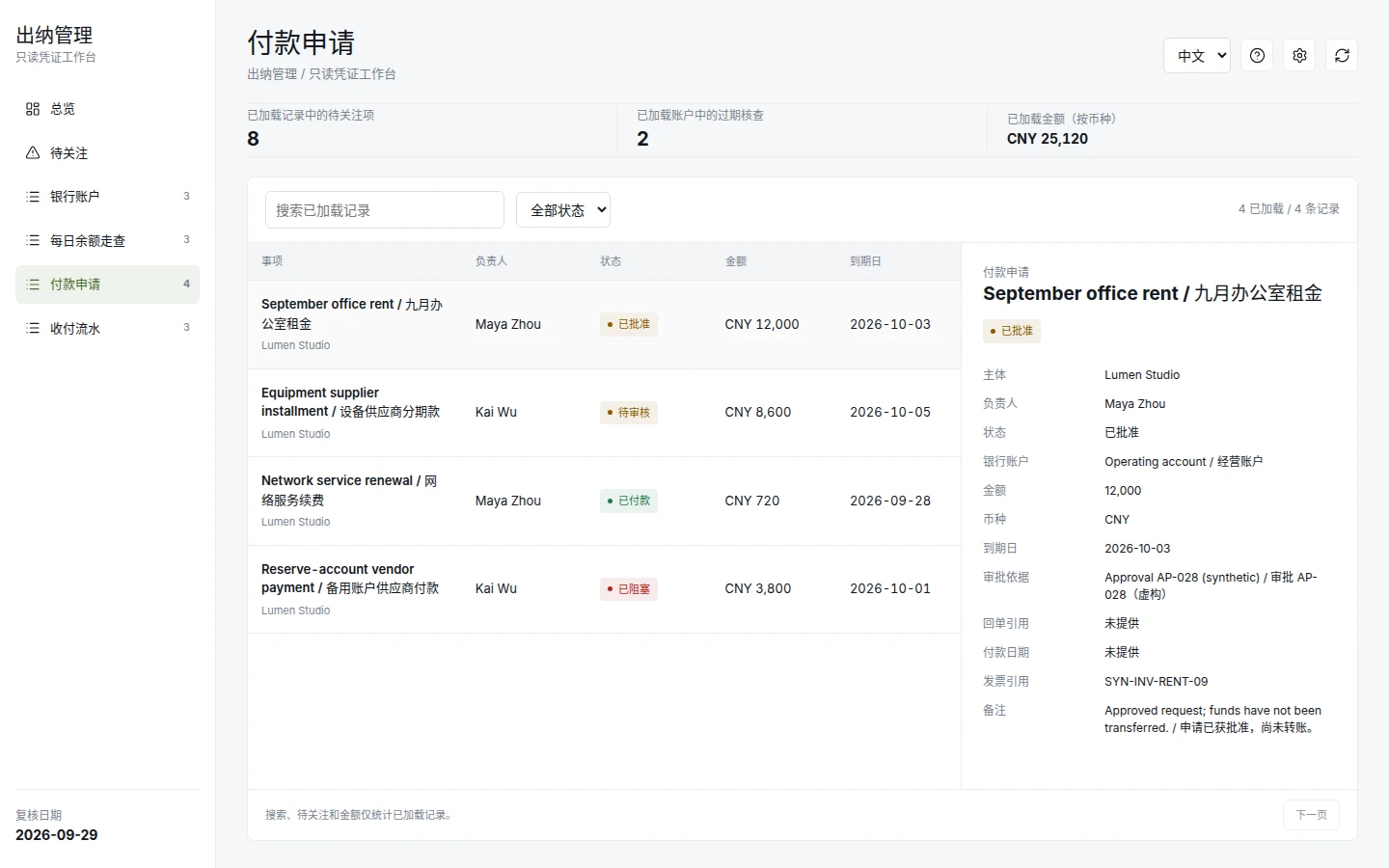Click the 到期日 column header

coord(865,261)
